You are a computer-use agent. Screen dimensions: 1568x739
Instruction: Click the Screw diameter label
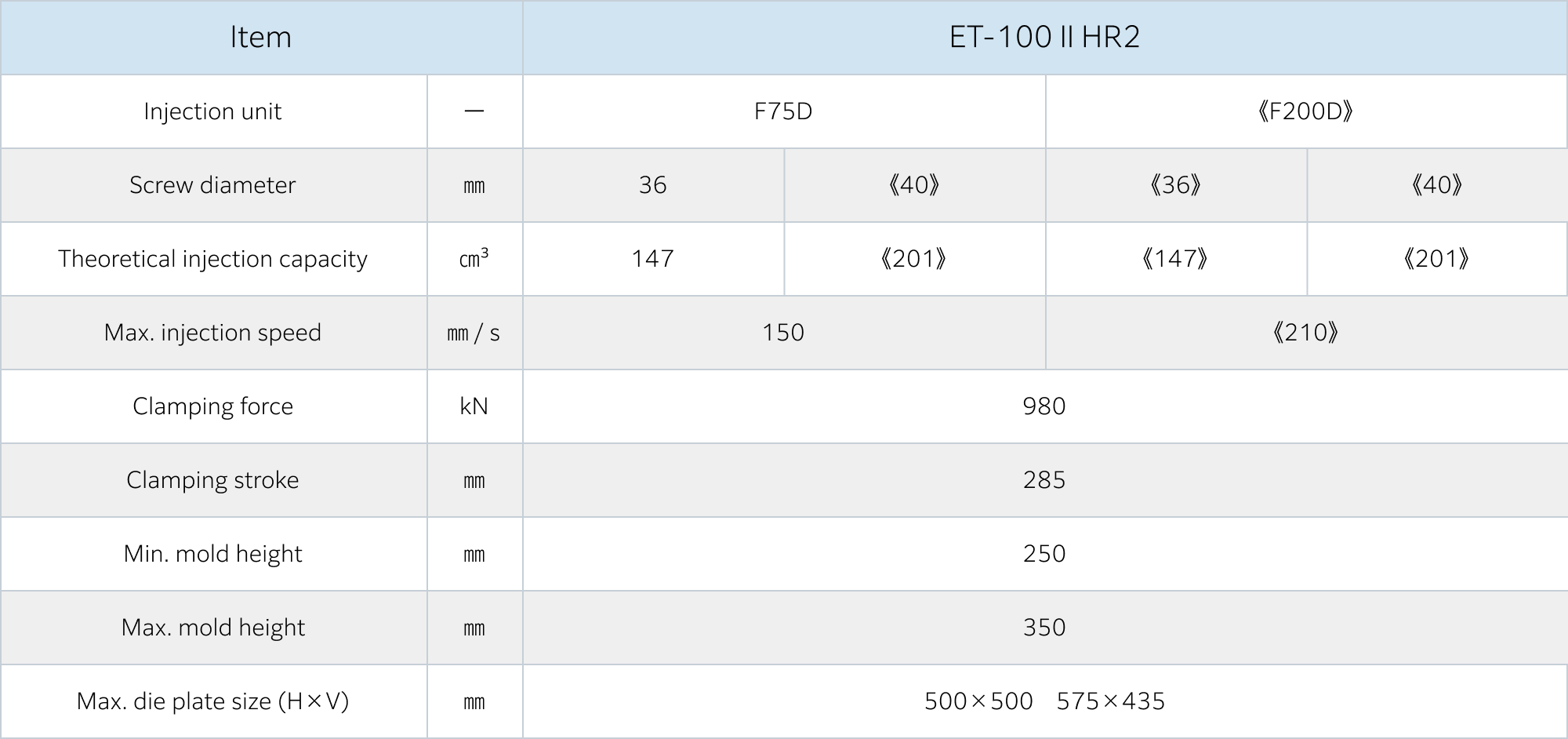pyautogui.click(x=212, y=185)
